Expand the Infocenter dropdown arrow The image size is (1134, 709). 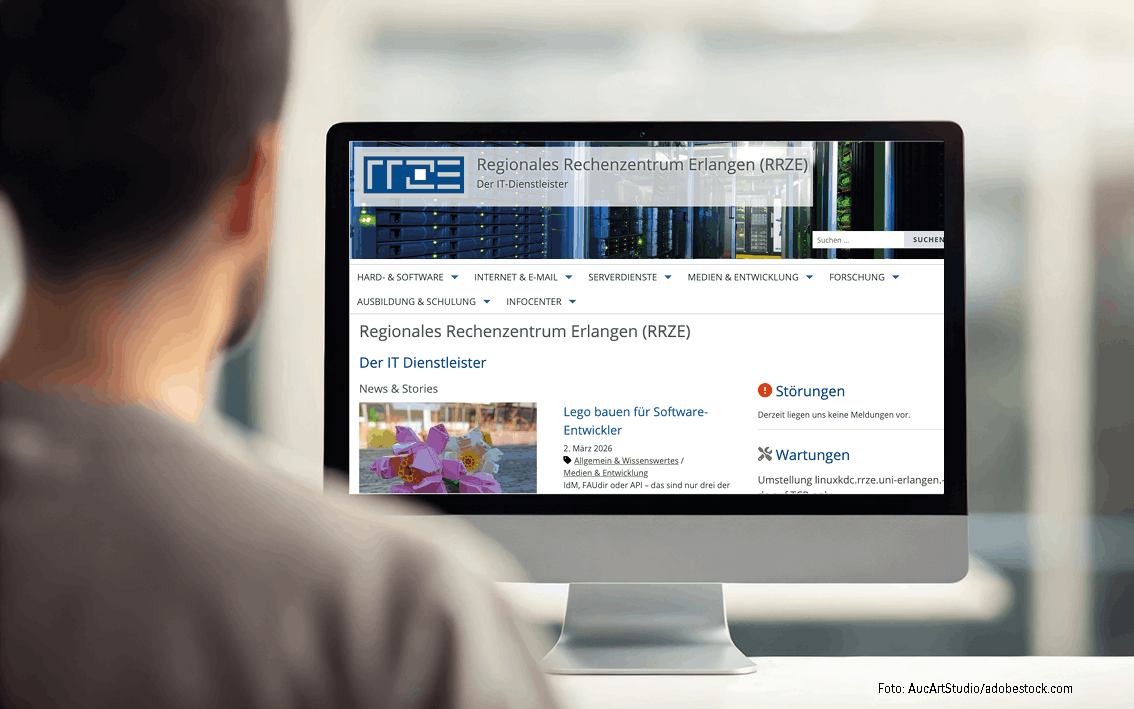[572, 302]
